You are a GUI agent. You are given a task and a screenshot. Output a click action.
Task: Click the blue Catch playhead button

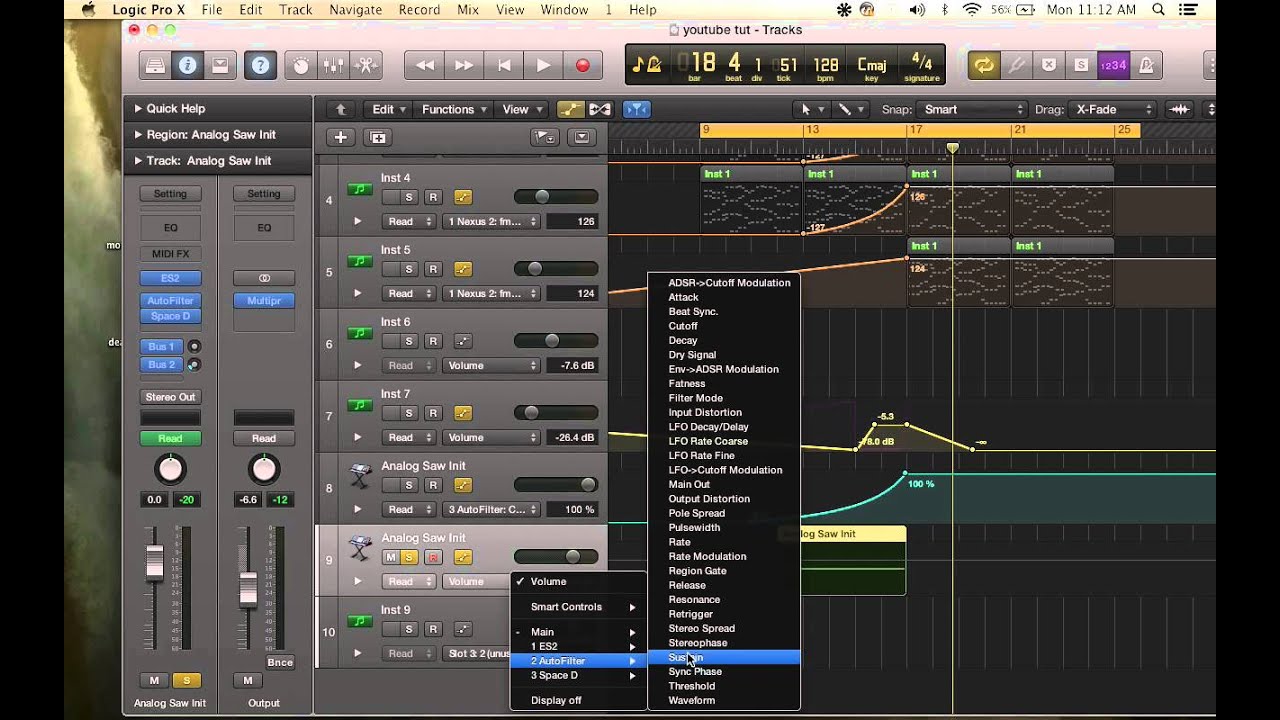(637, 110)
